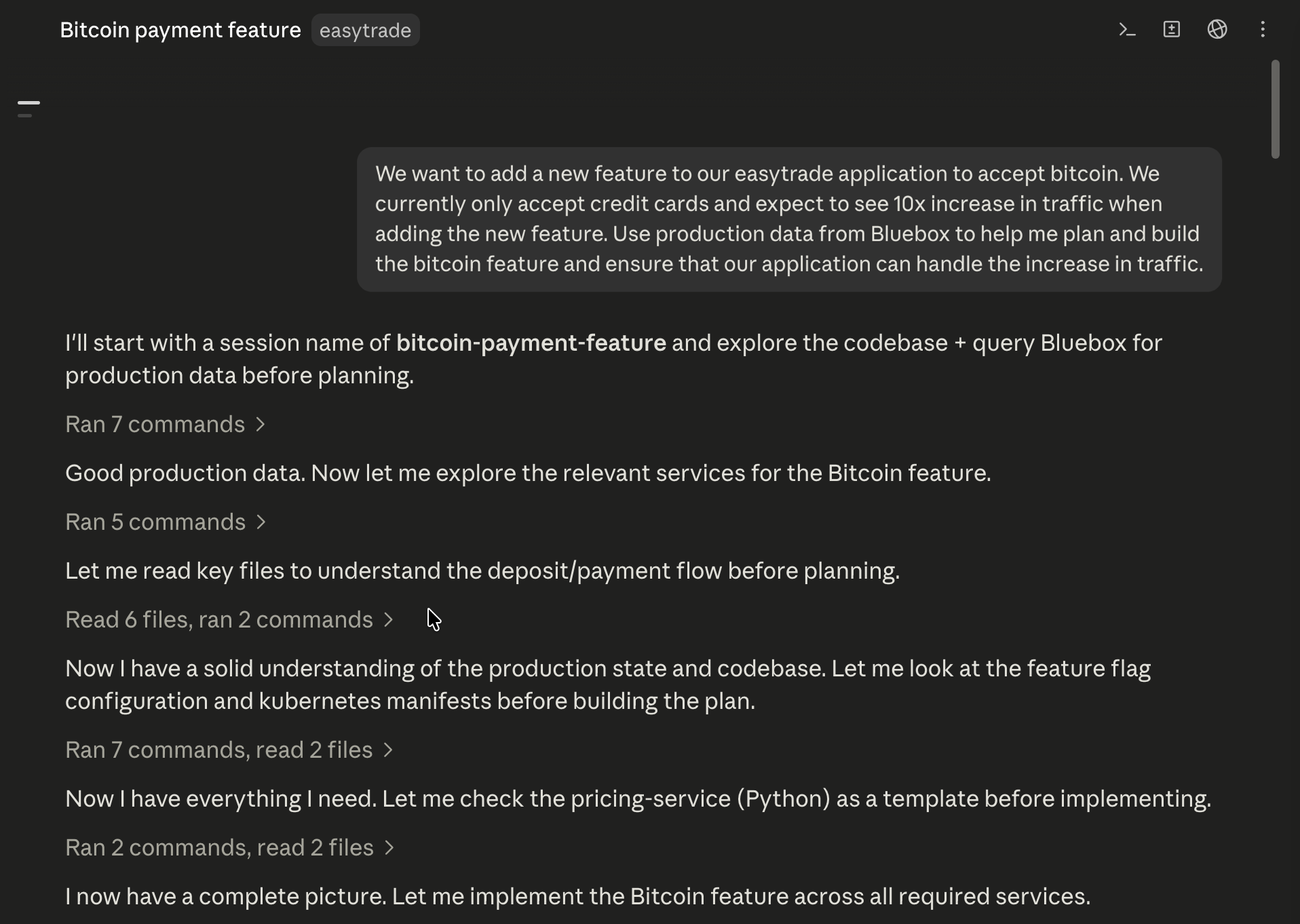Click chevron next to "Ran 5 commands"
The width and height of the screenshot is (1300, 924).
261,522
